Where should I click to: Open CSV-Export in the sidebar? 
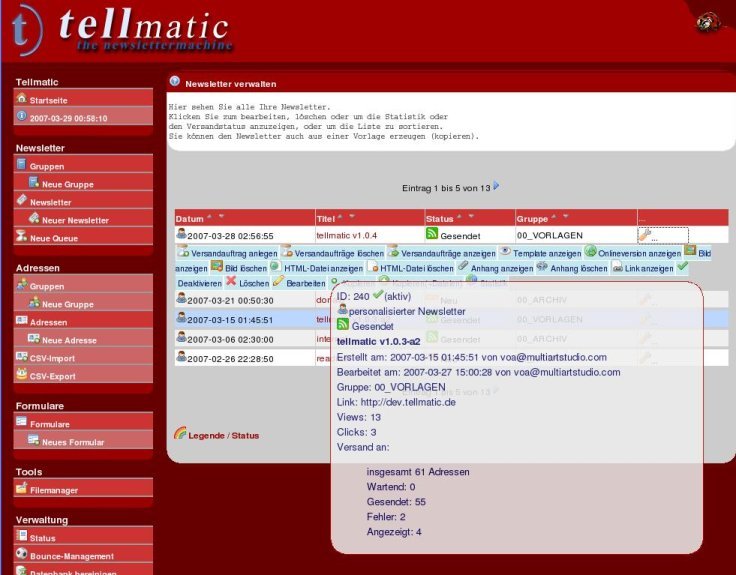[52, 376]
